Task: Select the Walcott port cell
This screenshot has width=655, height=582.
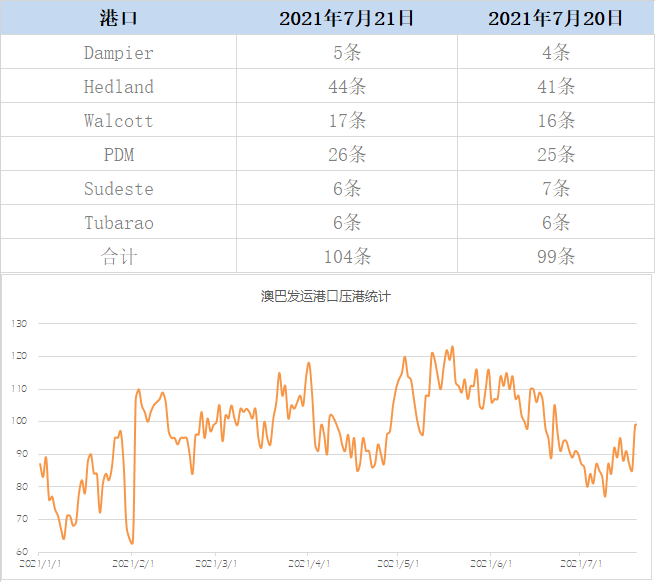Action: point(119,121)
